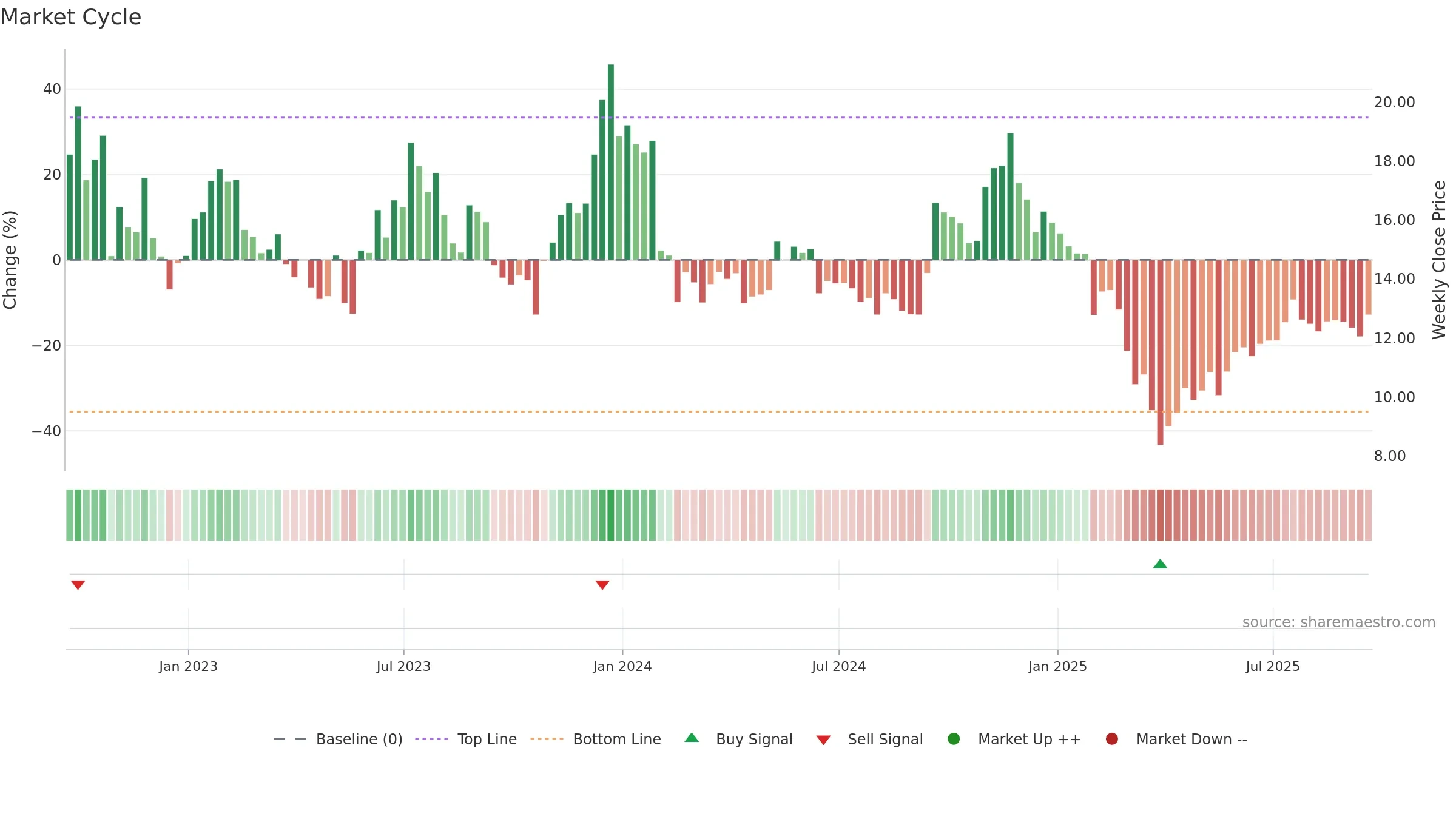Screen dimensions: 1456x819
Task: Click the orange dotted Bottom Line legend sample
Action: tap(547, 739)
